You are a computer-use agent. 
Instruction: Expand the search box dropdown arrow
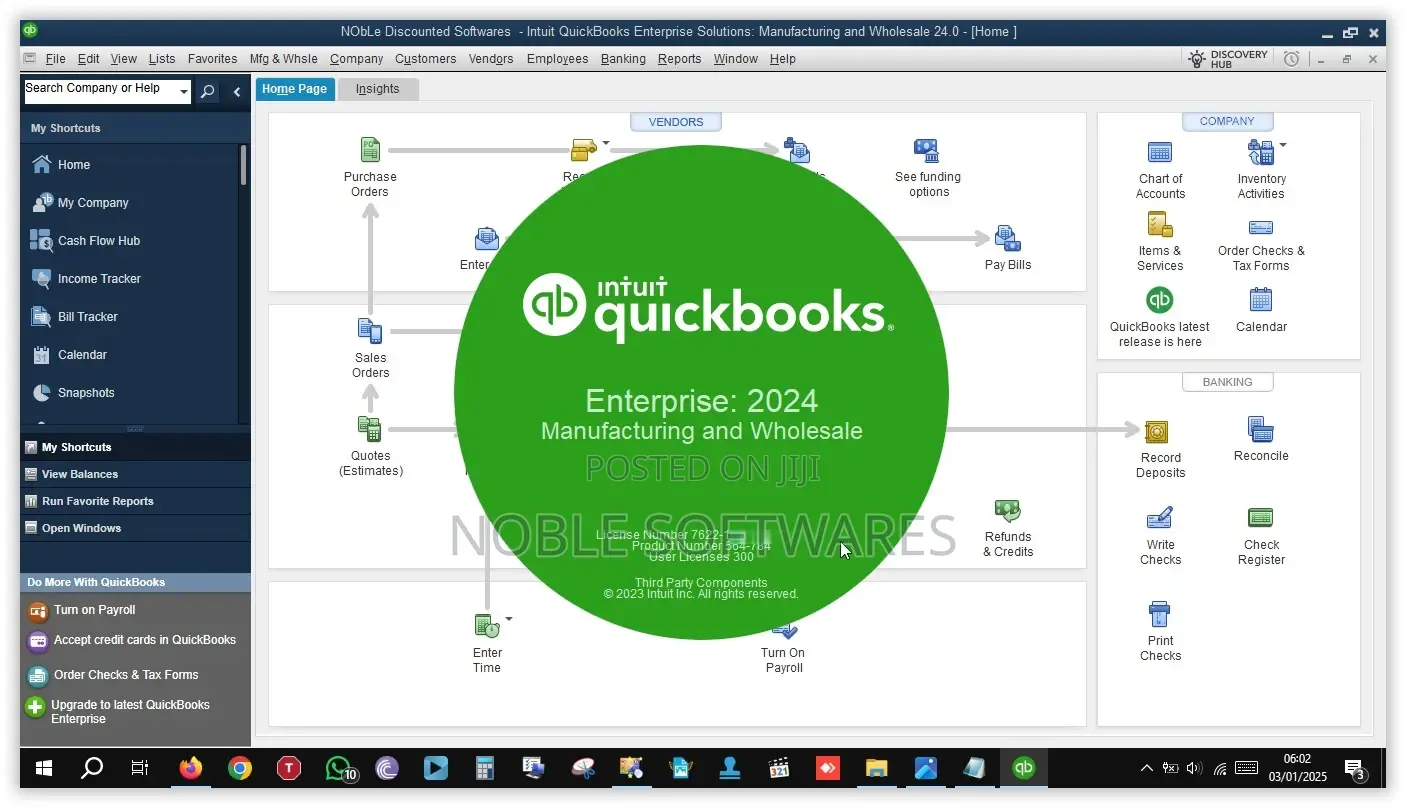(x=184, y=92)
